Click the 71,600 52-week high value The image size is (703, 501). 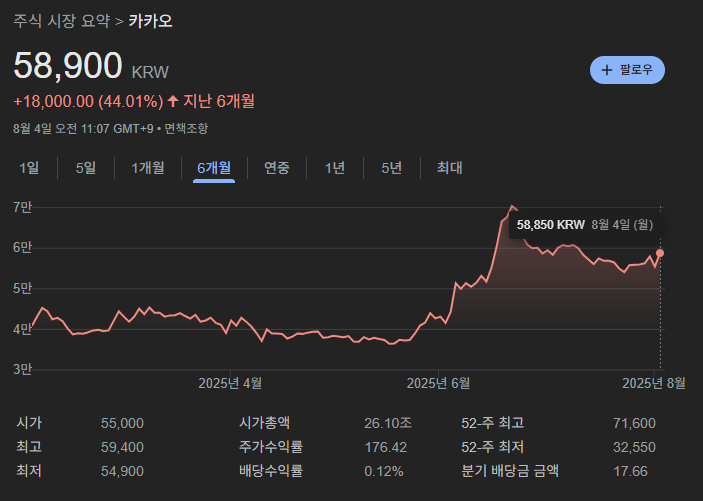(634, 423)
